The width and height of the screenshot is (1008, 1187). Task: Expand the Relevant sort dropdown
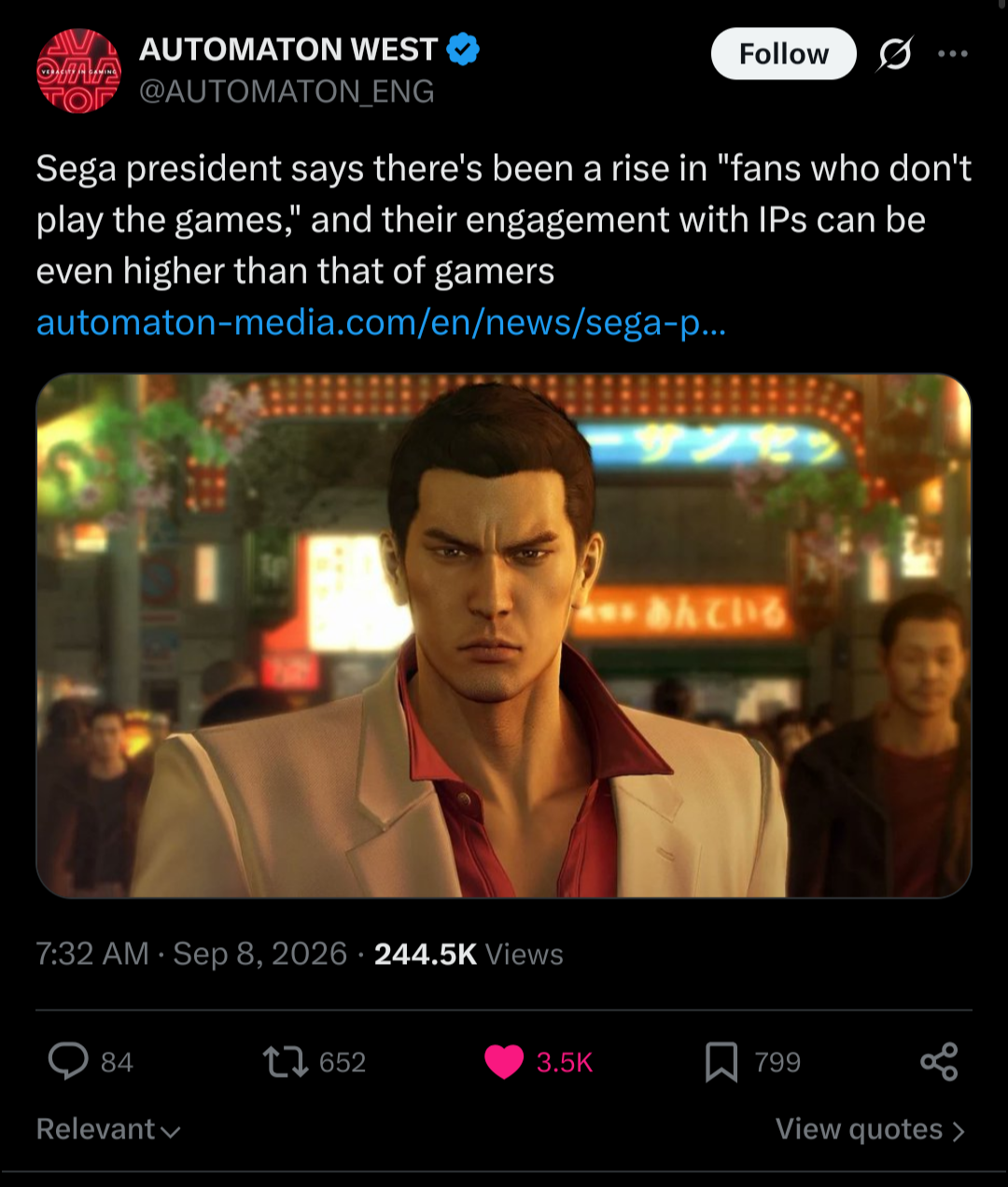[x=108, y=1129]
